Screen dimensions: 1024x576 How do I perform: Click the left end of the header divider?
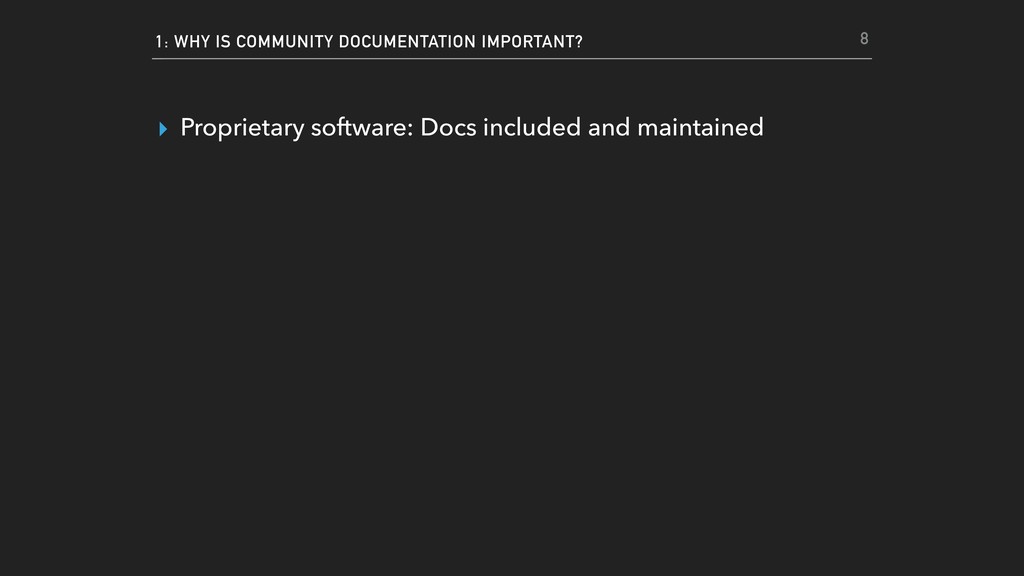point(156,58)
